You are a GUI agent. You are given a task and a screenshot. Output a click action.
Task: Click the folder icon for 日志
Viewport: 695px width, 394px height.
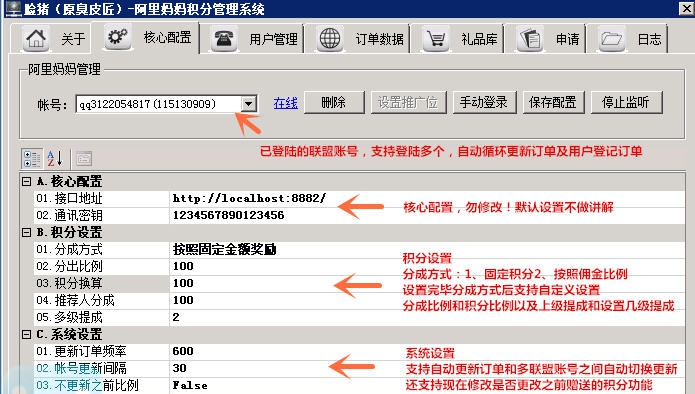click(611, 39)
